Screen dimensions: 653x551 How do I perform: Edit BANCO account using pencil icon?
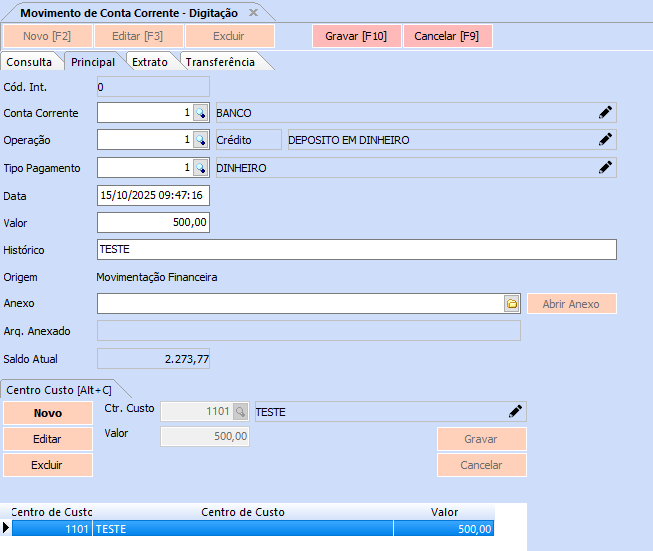point(605,113)
